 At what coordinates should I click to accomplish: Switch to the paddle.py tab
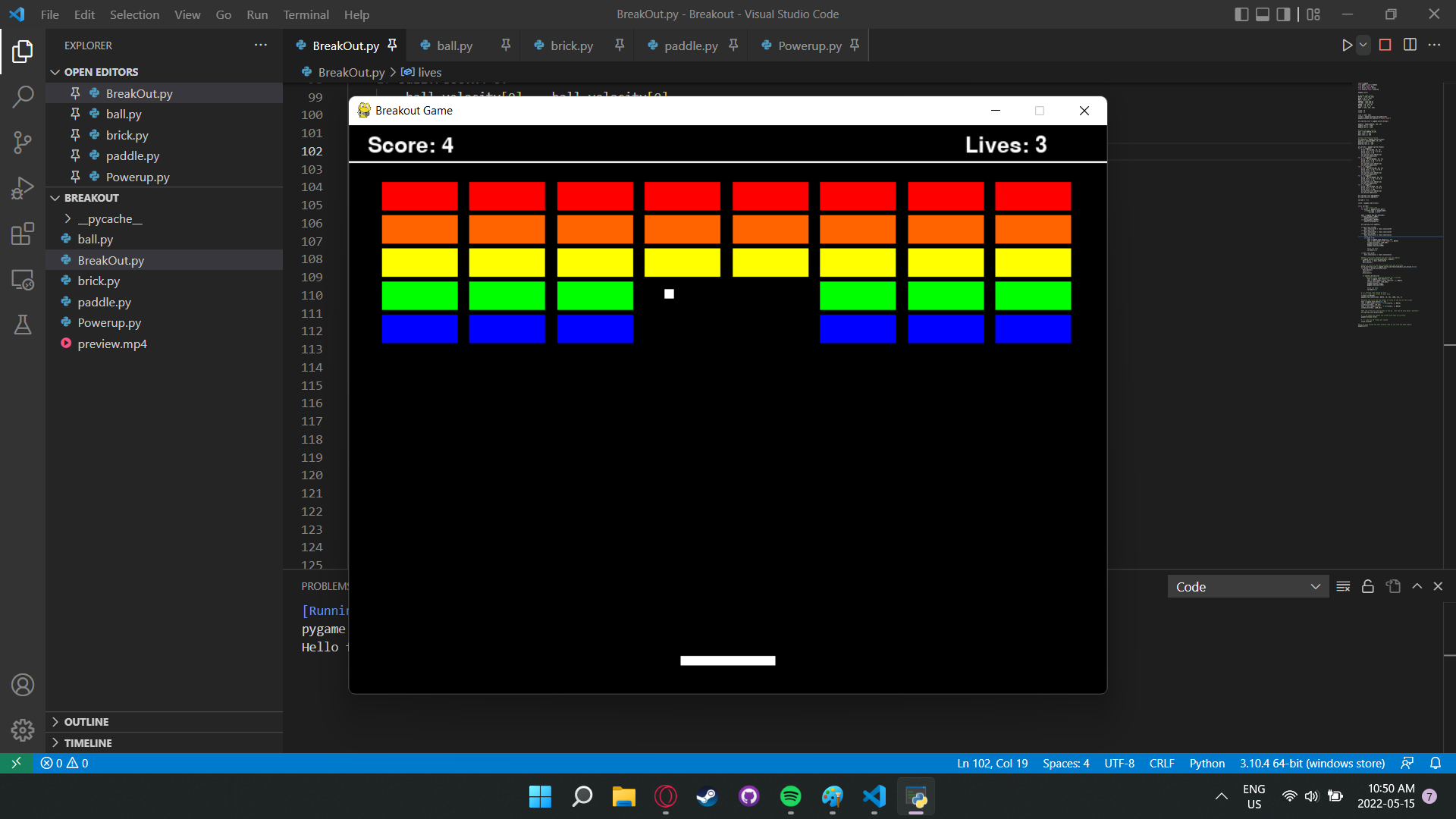click(690, 45)
